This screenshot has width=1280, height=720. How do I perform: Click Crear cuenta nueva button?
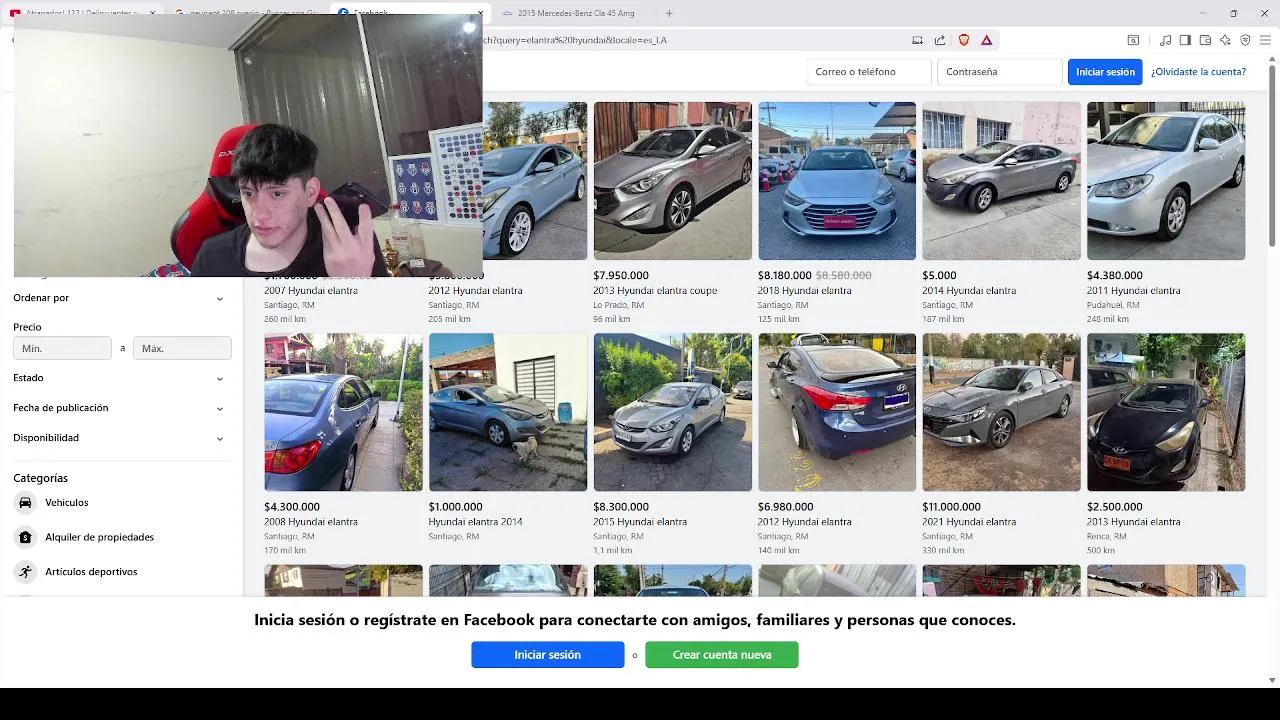722,655
